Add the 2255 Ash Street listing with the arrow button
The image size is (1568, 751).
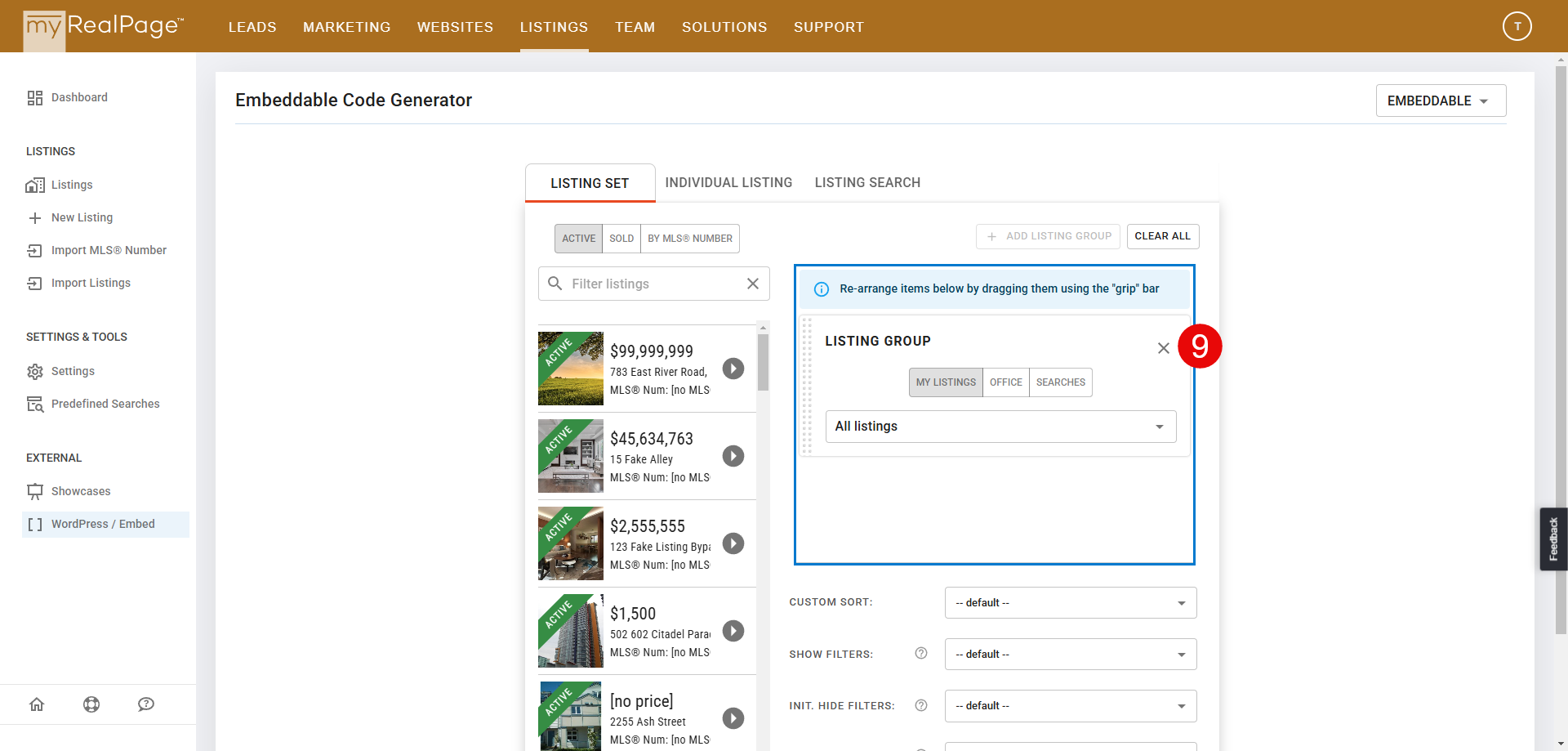(733, 718)
